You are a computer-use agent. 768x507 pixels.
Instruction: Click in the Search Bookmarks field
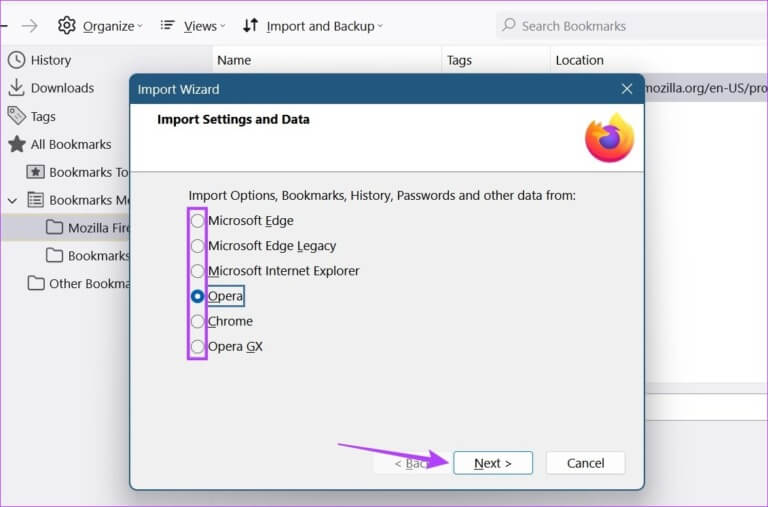[x=632, y=25]
